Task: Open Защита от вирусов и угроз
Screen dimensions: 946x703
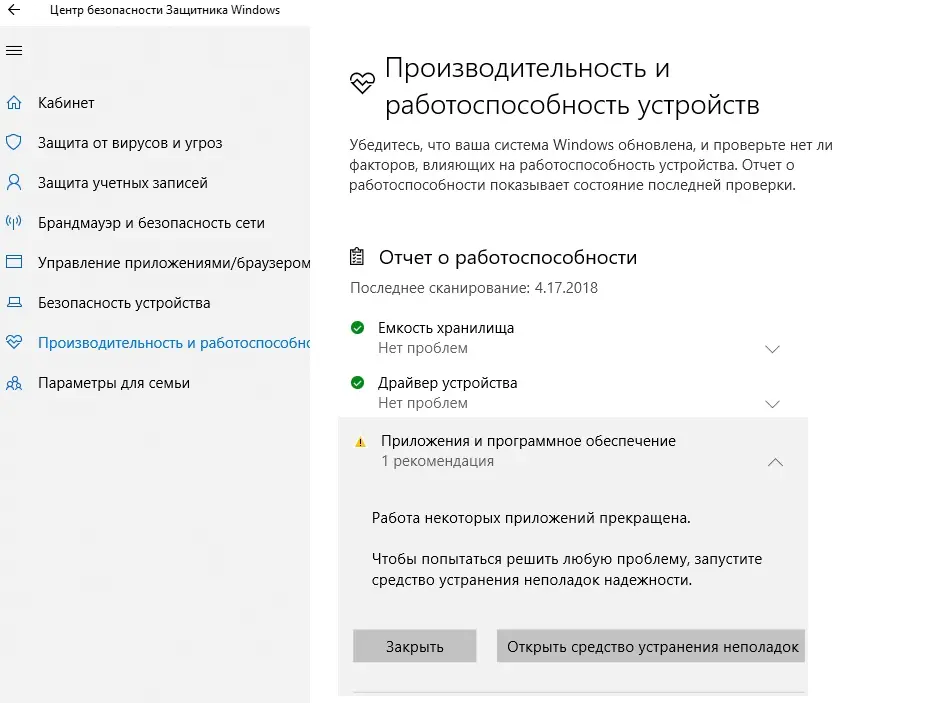Action: click(x=130, y=143)
